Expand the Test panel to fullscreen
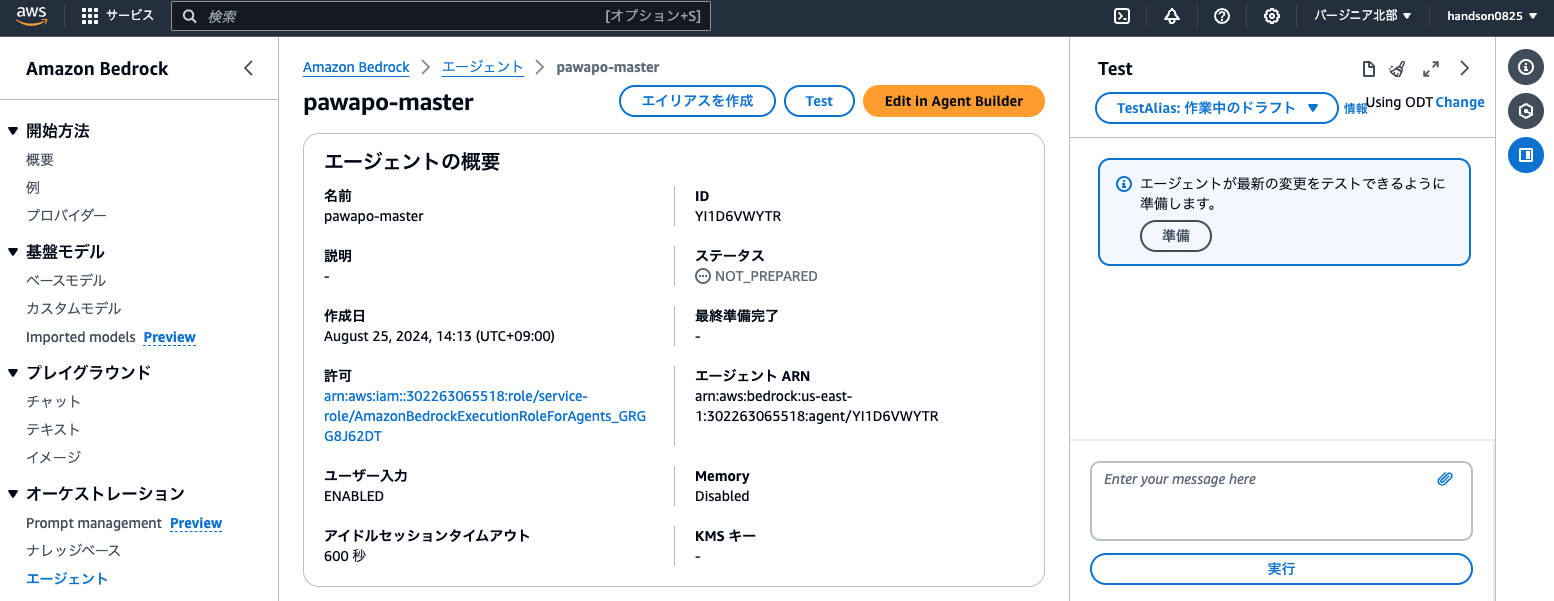This screenshot has width=1554, height=601. [1431, 69]
